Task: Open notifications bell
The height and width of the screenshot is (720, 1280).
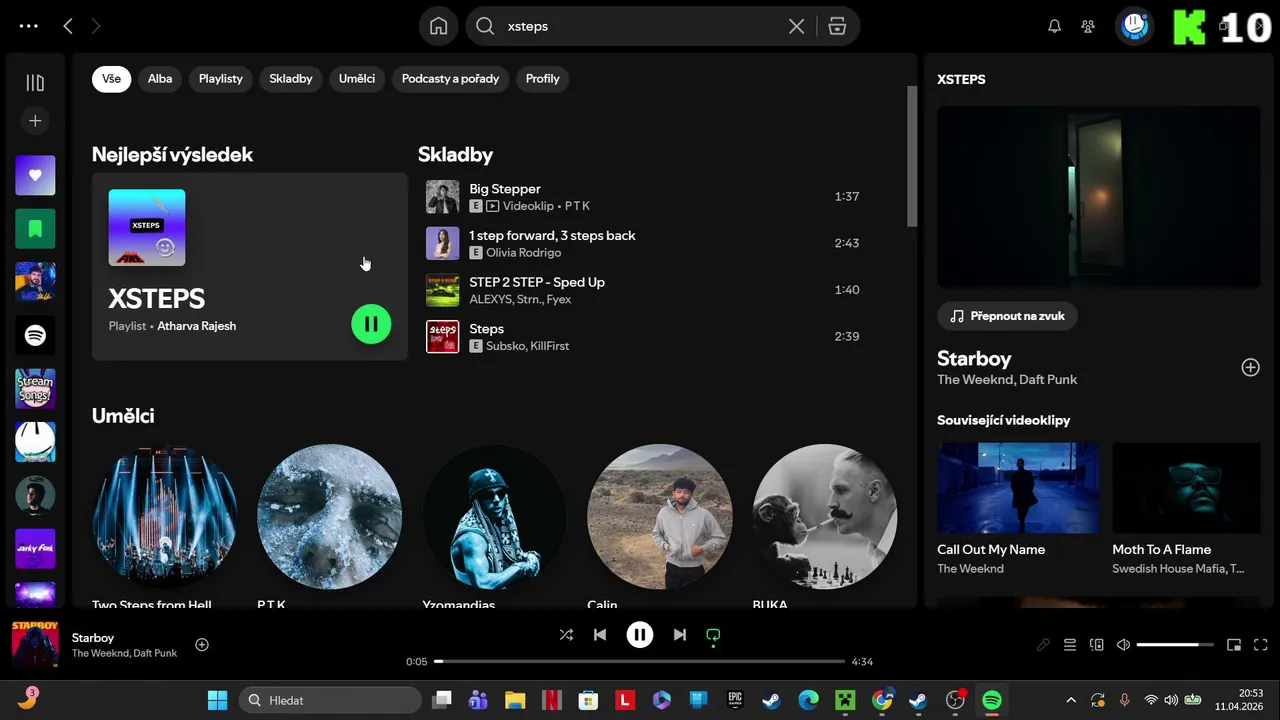Action: pos(1054,27)
